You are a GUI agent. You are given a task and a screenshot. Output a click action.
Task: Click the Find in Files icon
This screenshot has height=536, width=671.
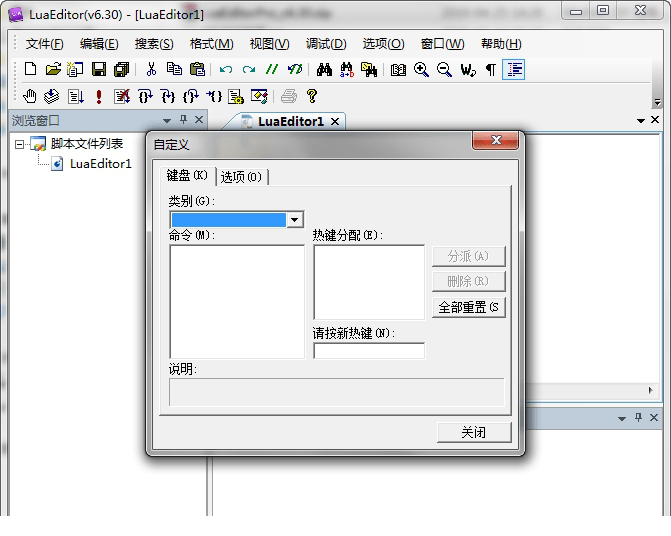pyautogui.click(x=369, y=69)
